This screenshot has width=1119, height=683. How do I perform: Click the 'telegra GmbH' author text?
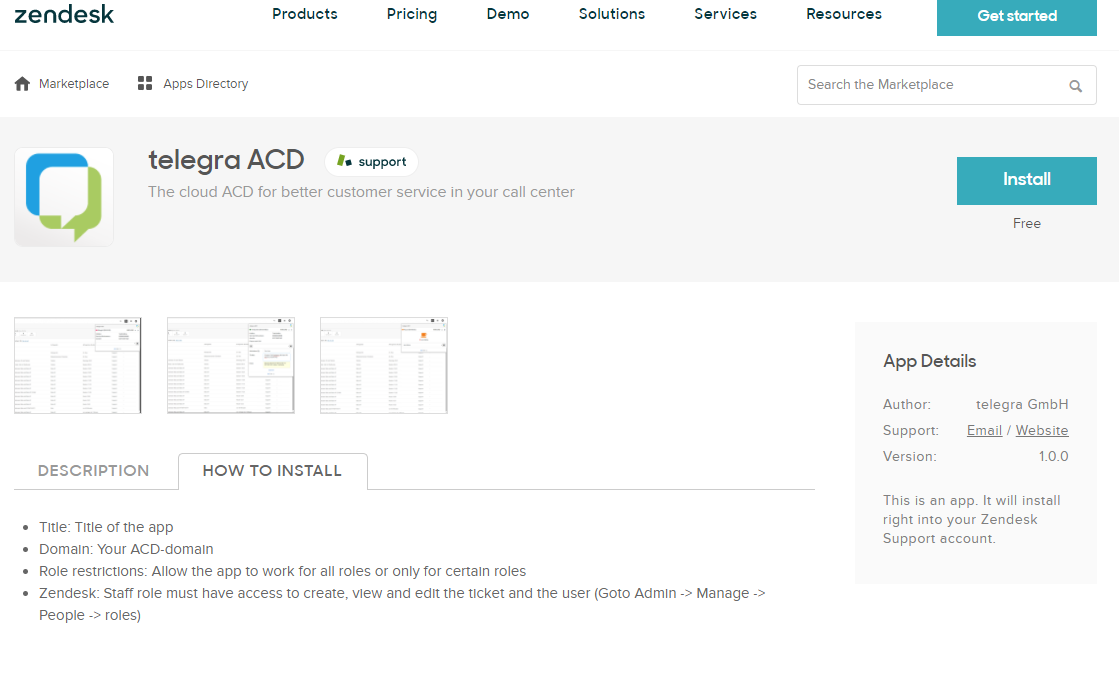coord(1022,405)
